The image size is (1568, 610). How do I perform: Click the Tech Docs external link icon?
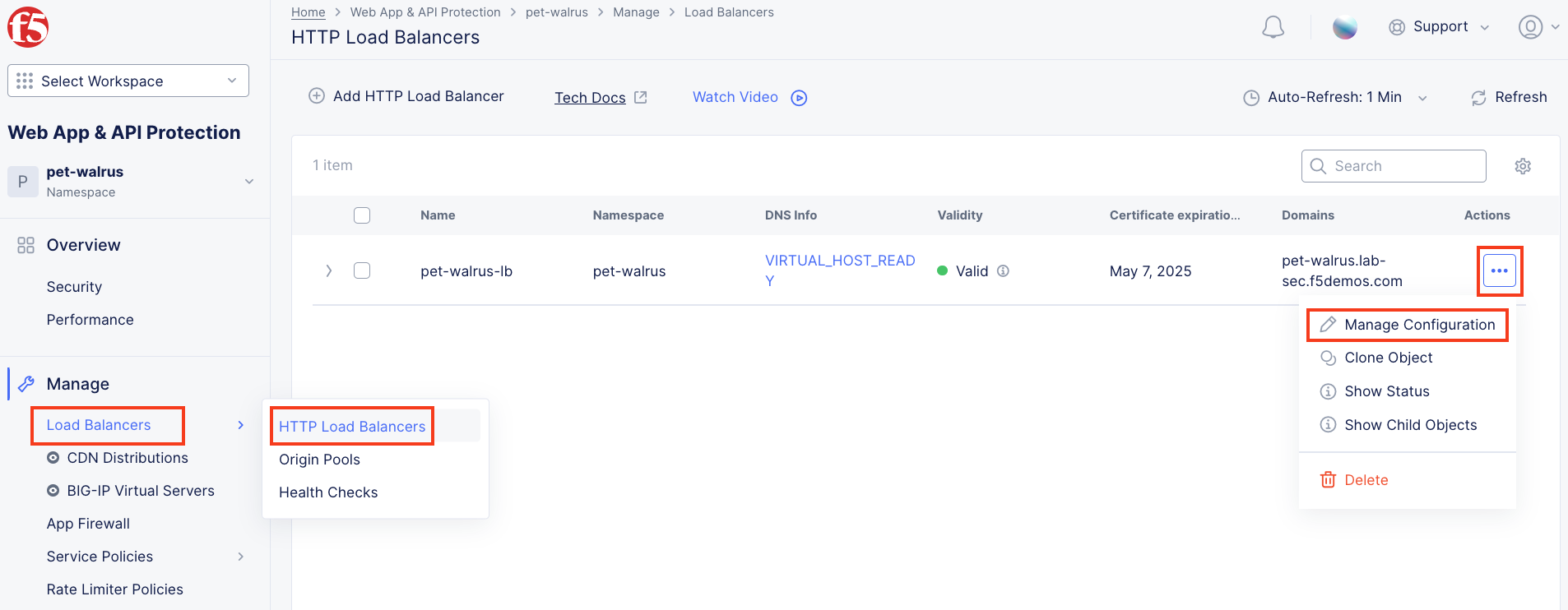coord(641,97)
